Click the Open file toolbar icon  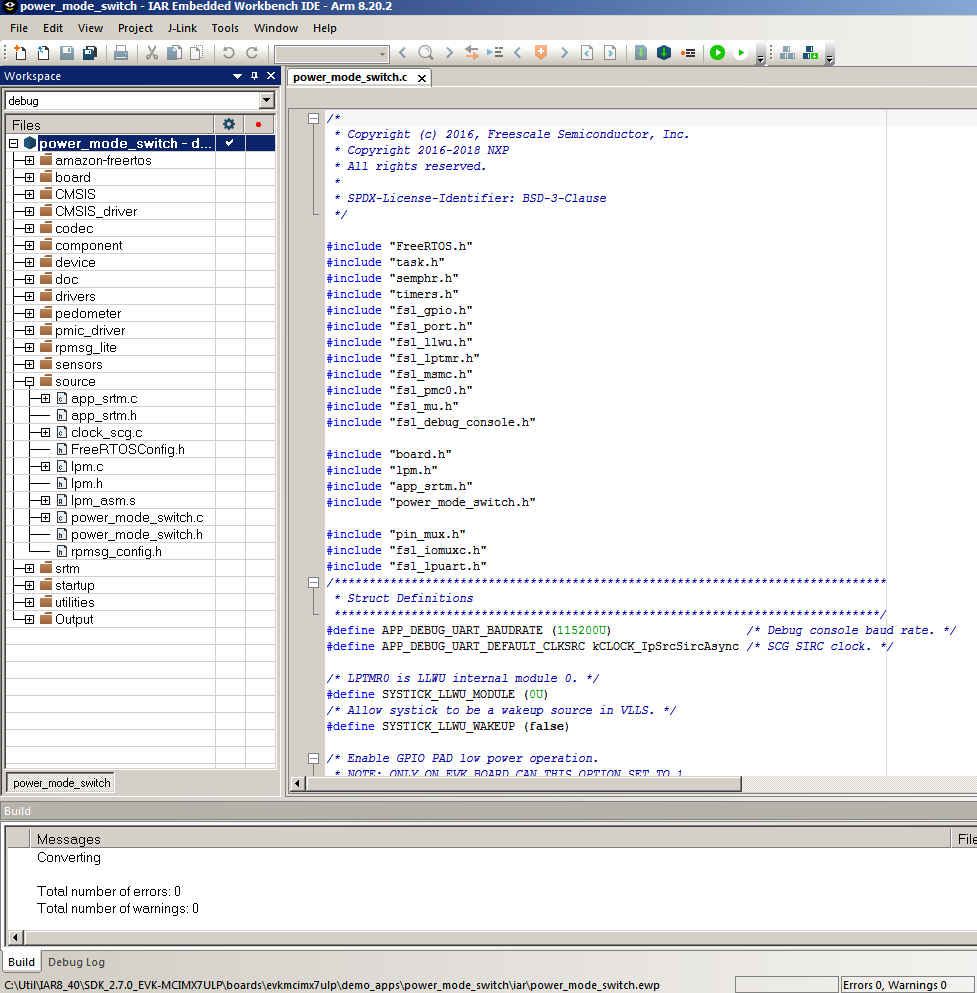(43, 53)
